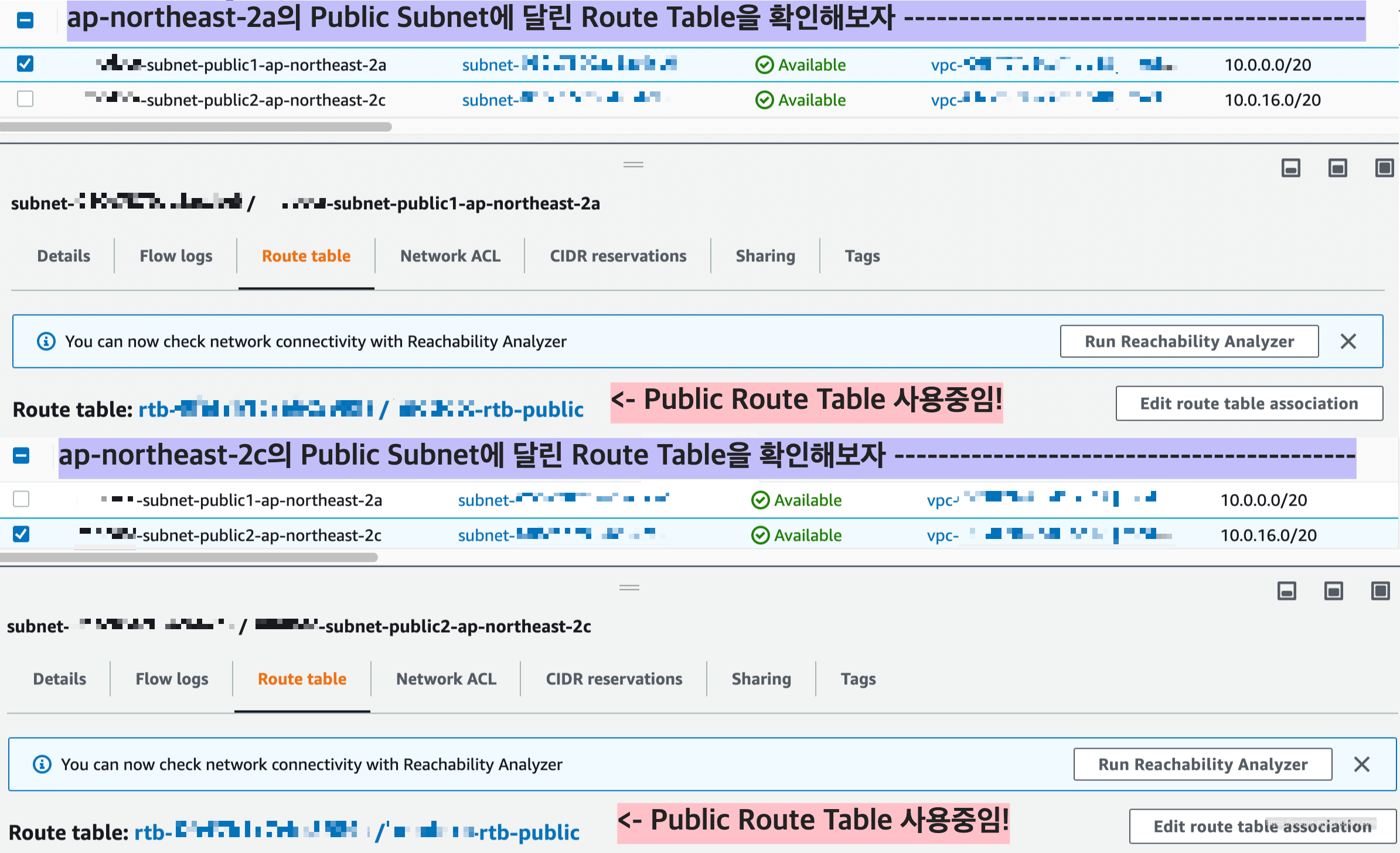Image resolution: width=1400 pixels, height=853 pixels.
Task: Toggle the upper select-all header checkbox
Action: [25, 21]
